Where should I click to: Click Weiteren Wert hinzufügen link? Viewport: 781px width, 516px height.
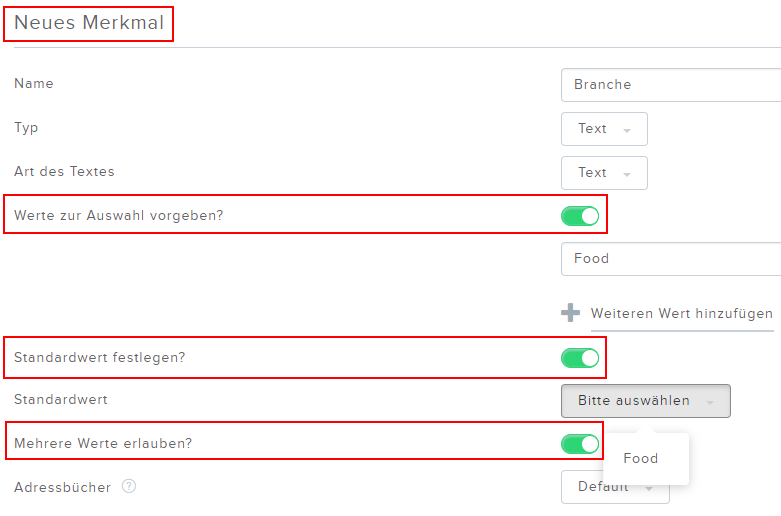[681, 314]
